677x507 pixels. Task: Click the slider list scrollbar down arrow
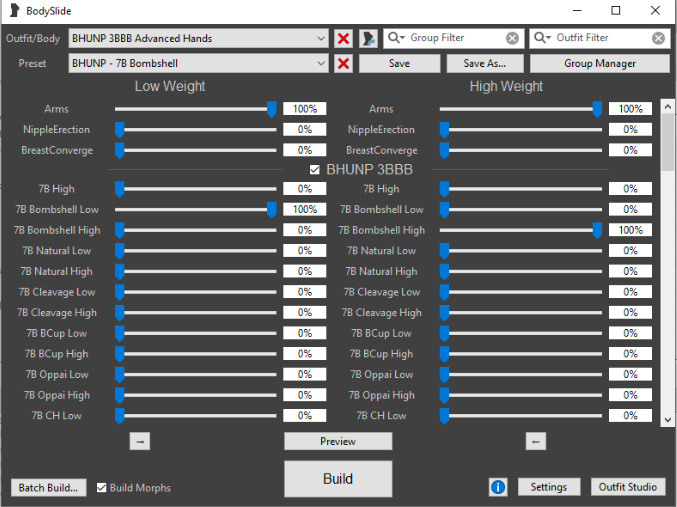click(x=668, y=420)
